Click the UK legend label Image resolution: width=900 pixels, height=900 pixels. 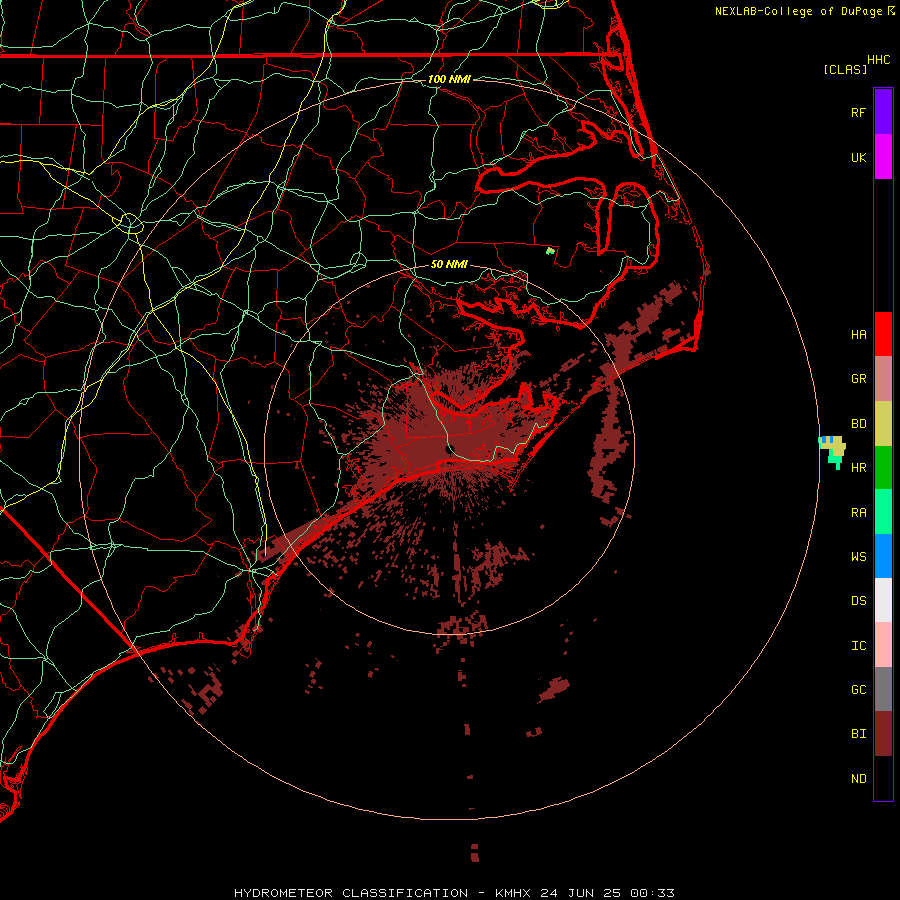tap(858, 157)
